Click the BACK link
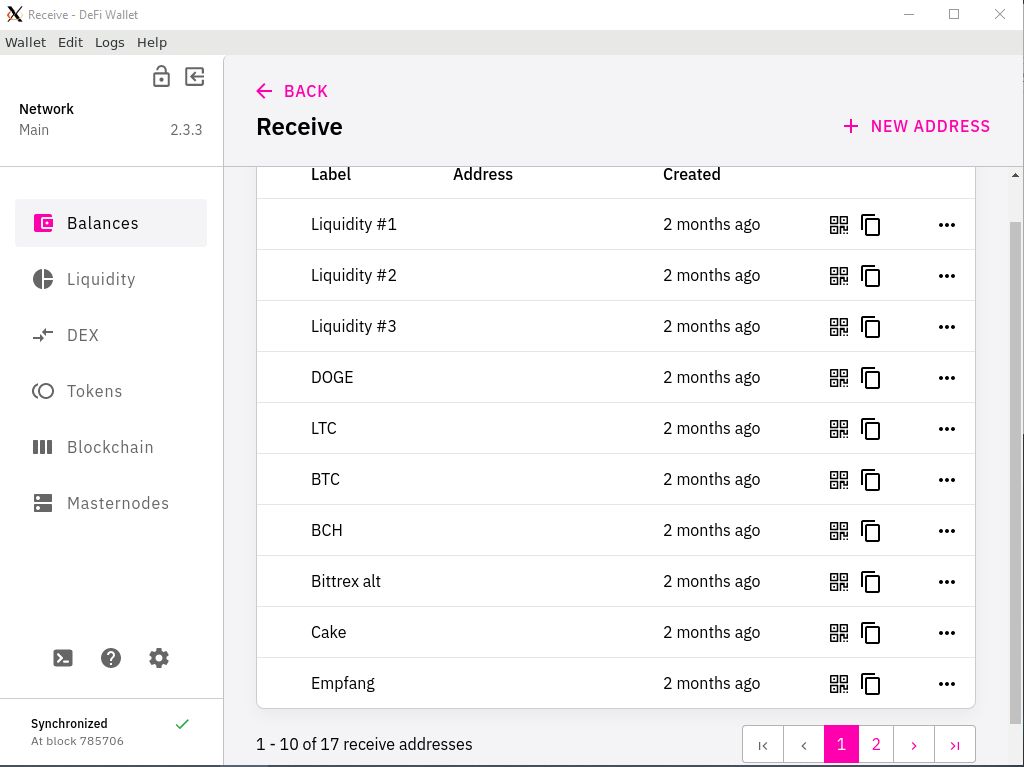 pyautogui.click(x=292, y=91)
